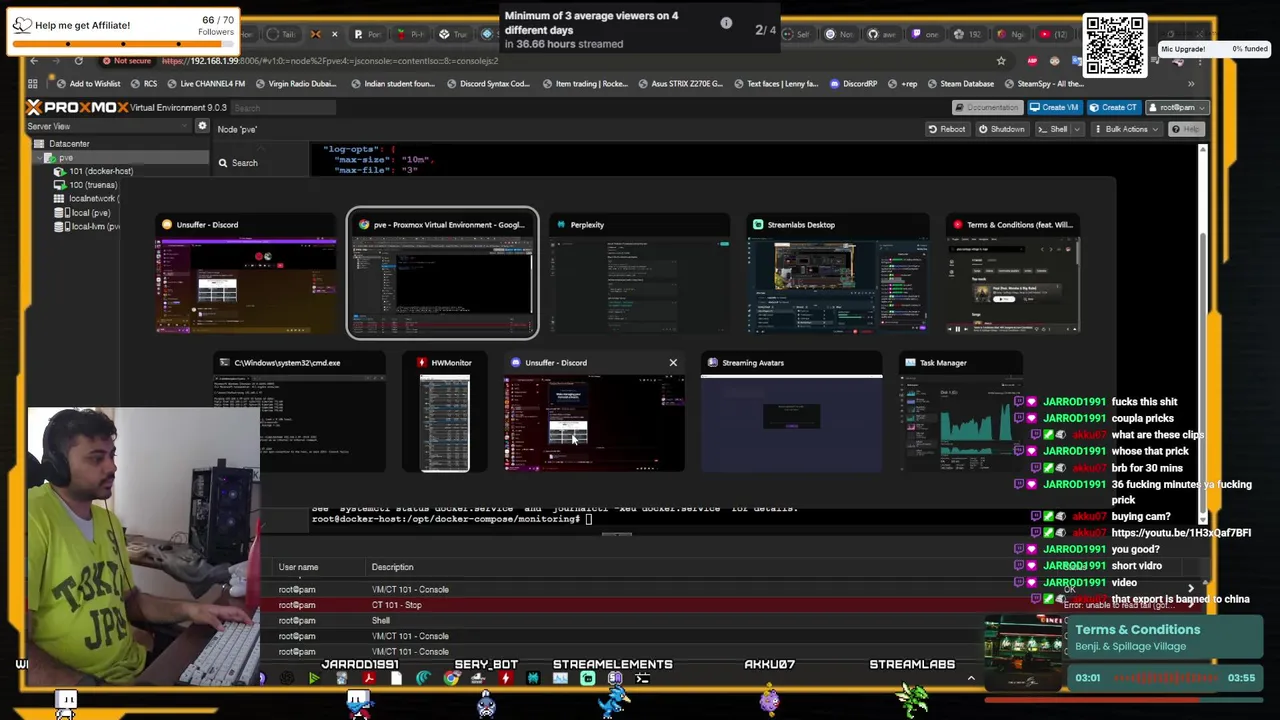The height and width of the screenshot is (720, 1280).
Task: Open Add to Wishlist bookmark
Action: (x=88, y=84)
